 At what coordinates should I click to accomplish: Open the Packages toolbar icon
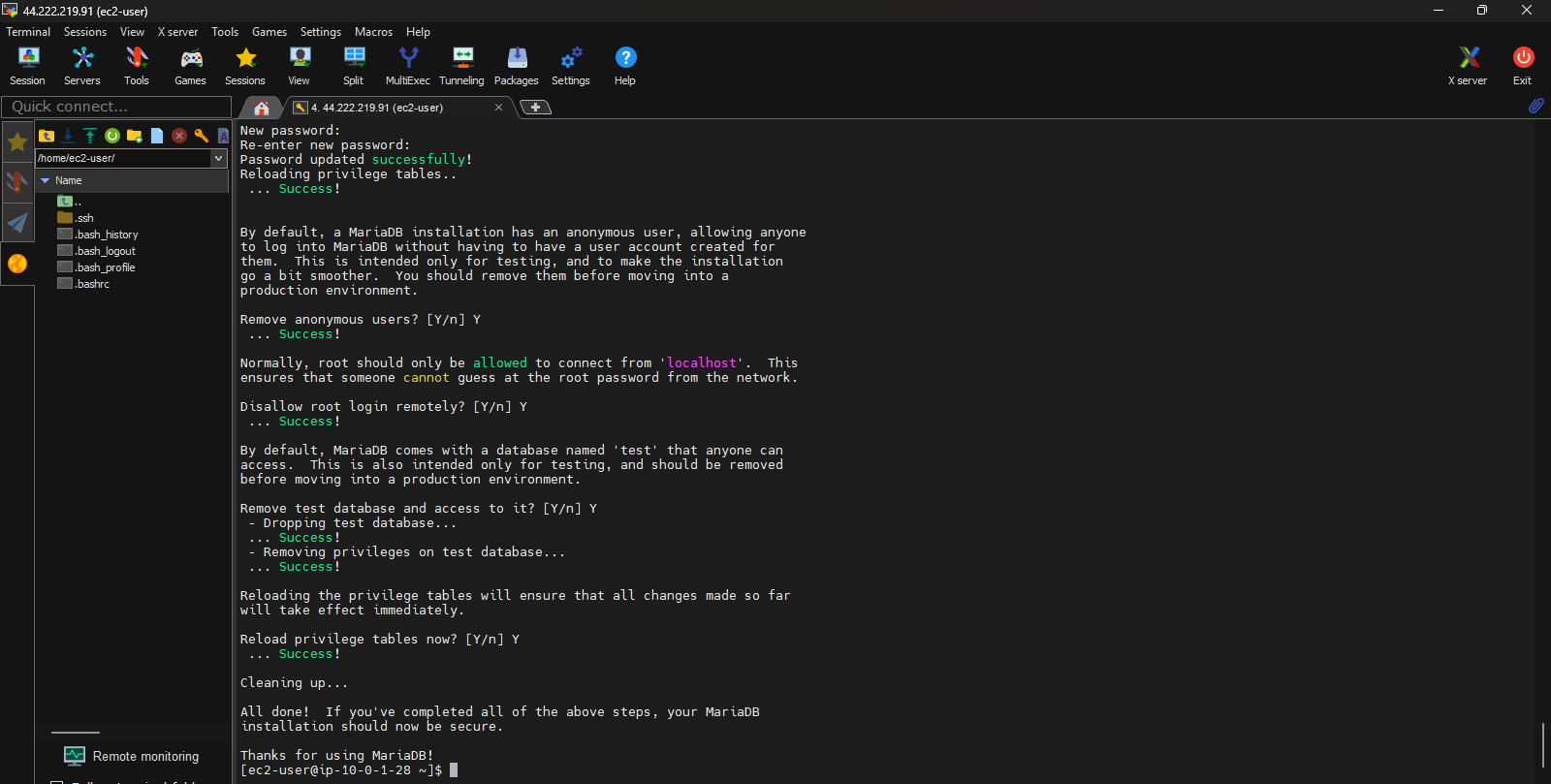(517, 66)
